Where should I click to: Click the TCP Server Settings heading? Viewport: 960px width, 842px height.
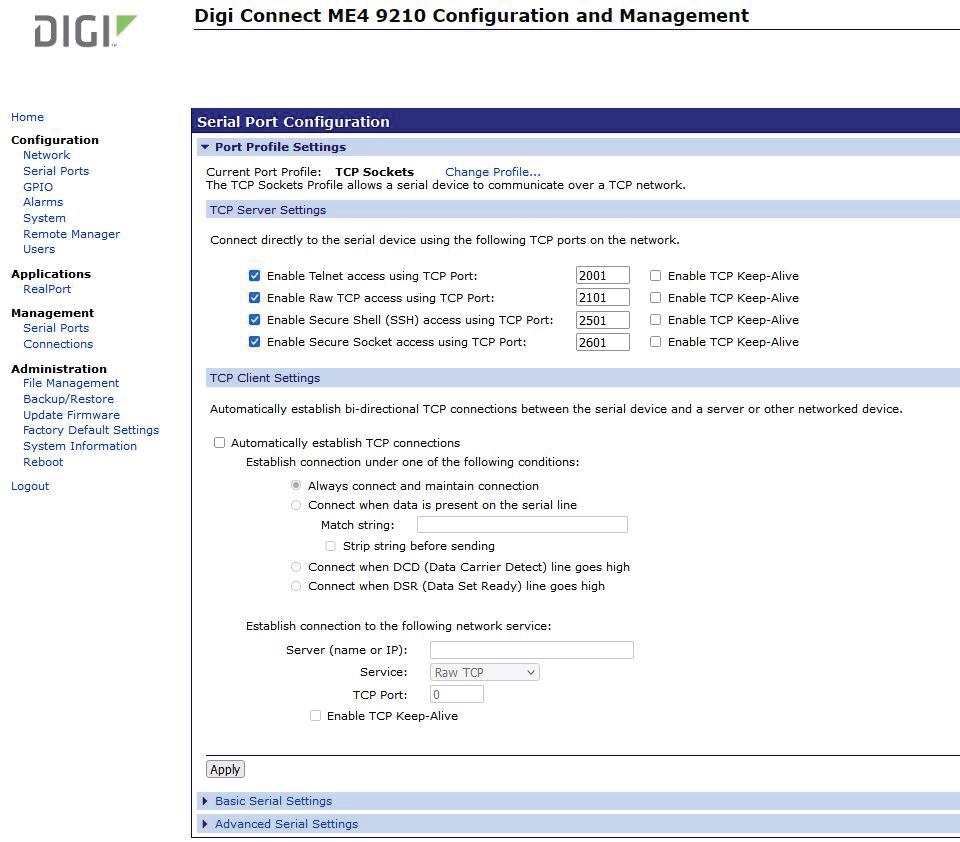click(x=268, y=210)
